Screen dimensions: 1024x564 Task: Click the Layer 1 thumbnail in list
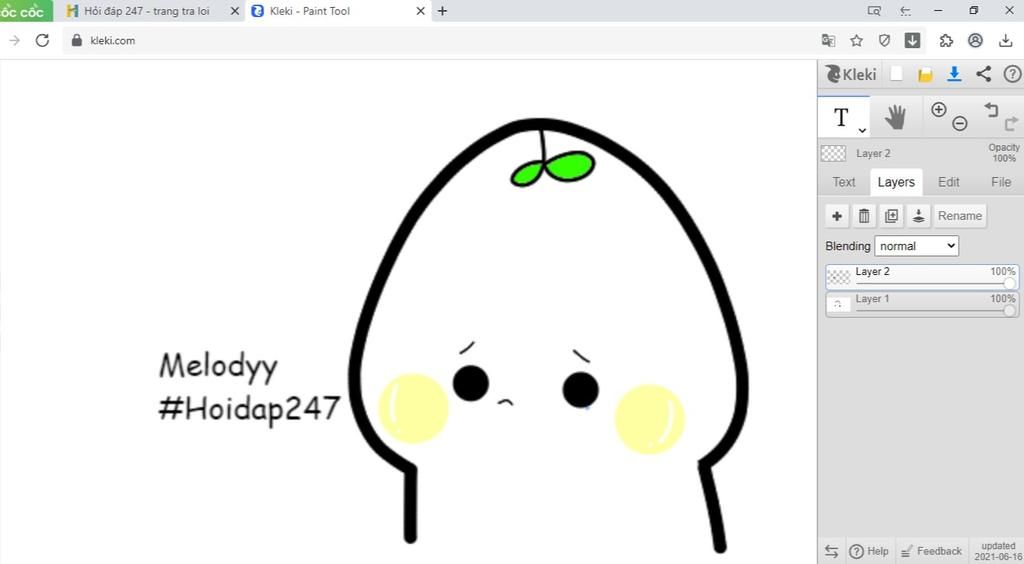(839, 304)
